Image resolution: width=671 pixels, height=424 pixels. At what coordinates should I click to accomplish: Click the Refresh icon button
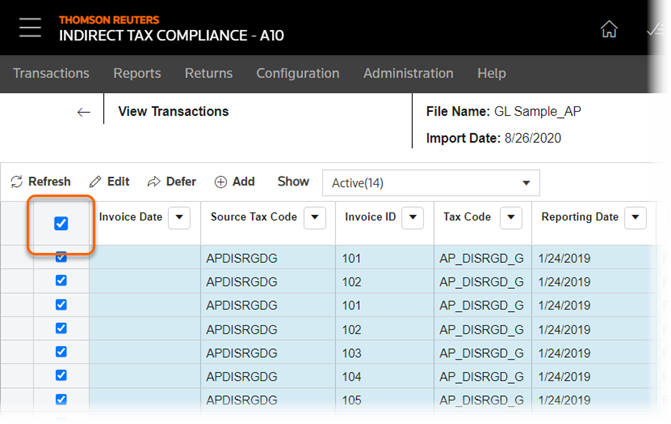click(x=41, y=181)
